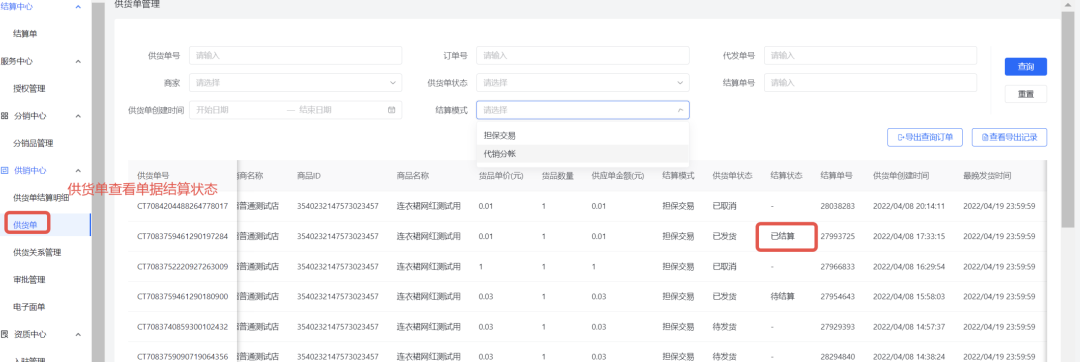Click the 查看导出记录 button

[x=1009, y=138]
